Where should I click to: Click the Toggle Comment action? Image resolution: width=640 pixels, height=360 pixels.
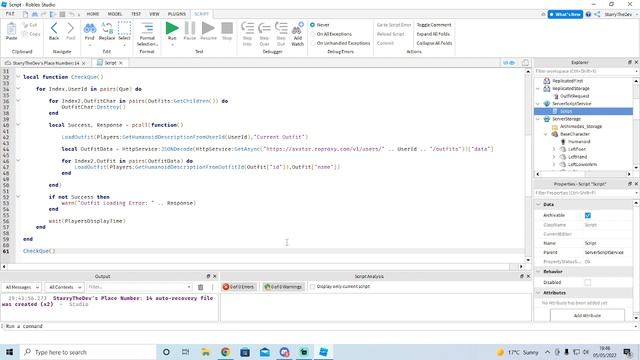click(x=434, y=25)
